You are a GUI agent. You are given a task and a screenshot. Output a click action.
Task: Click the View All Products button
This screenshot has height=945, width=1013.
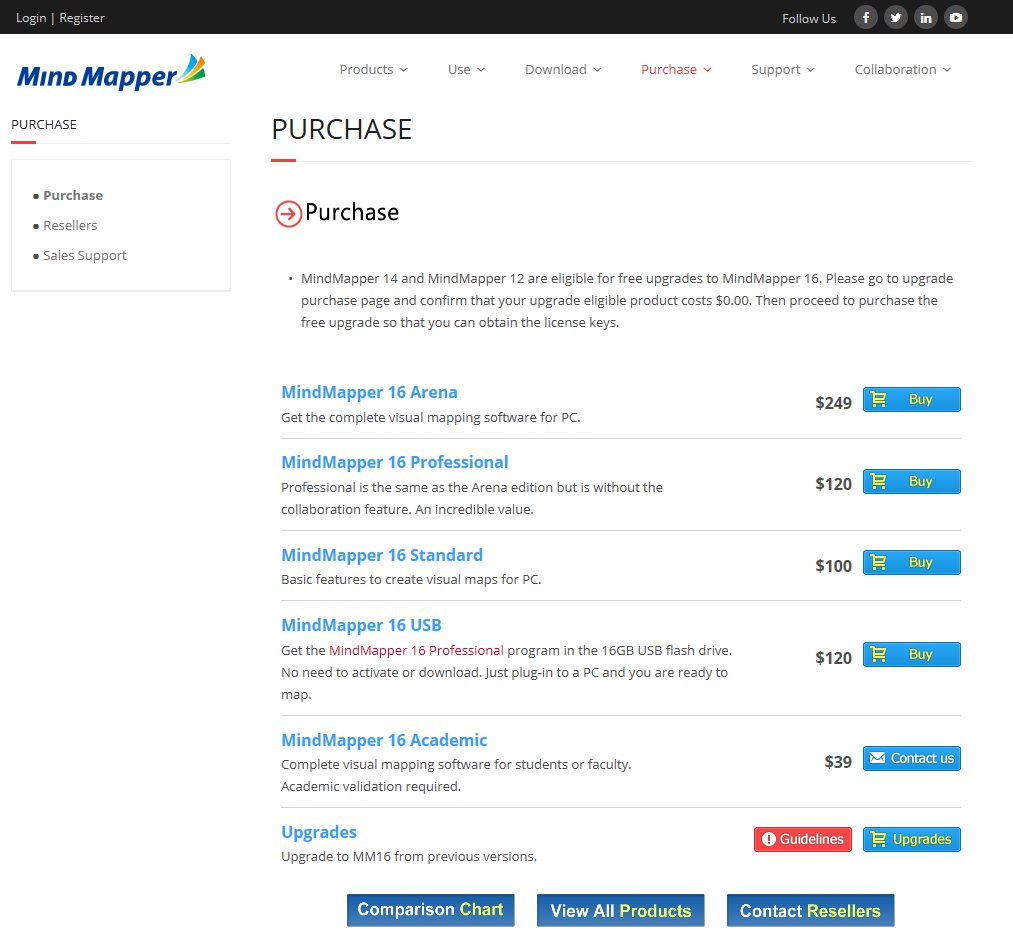pos(620,910)
